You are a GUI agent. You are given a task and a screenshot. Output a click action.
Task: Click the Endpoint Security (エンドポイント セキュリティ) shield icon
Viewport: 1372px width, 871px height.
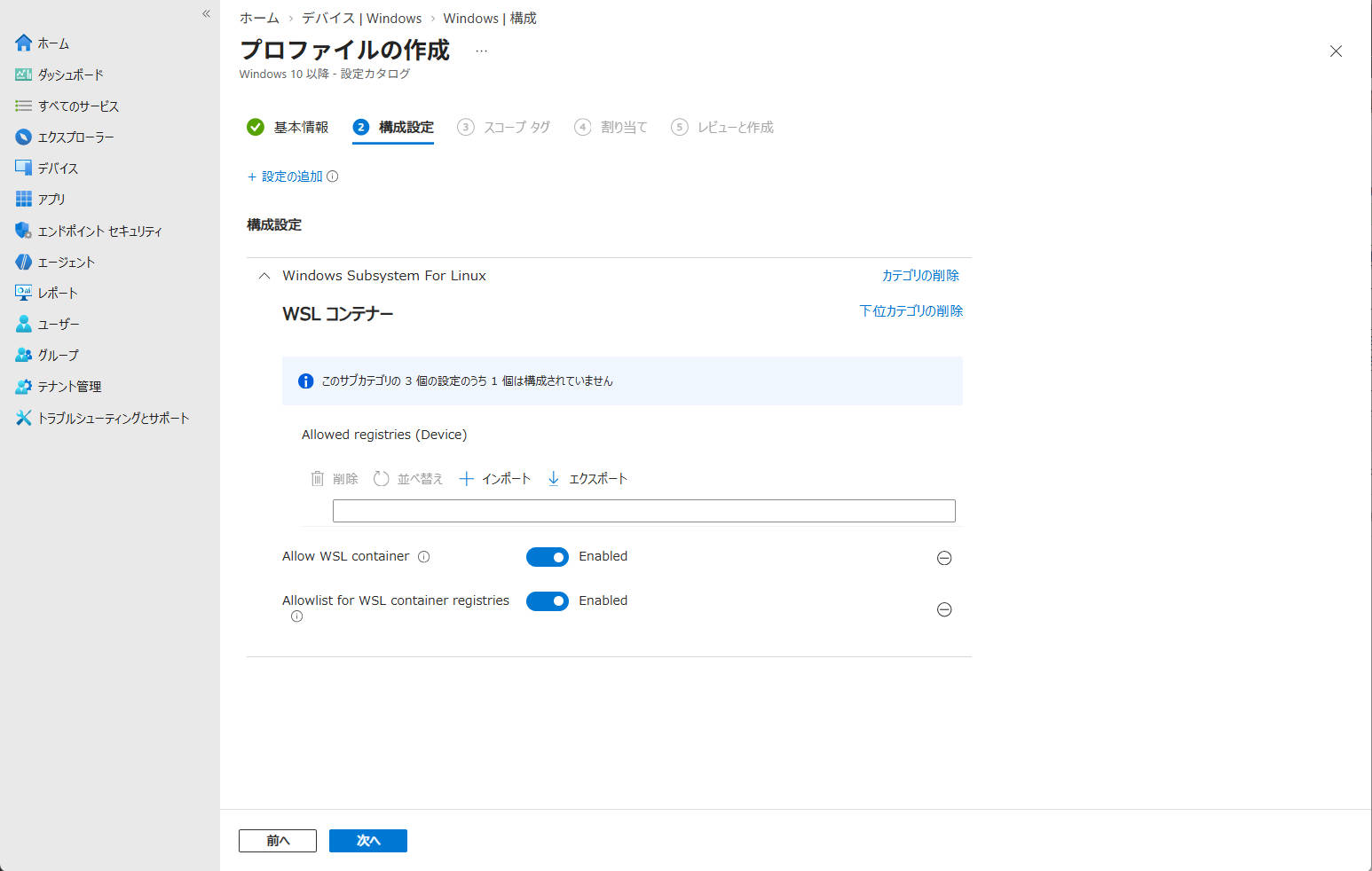24,231
